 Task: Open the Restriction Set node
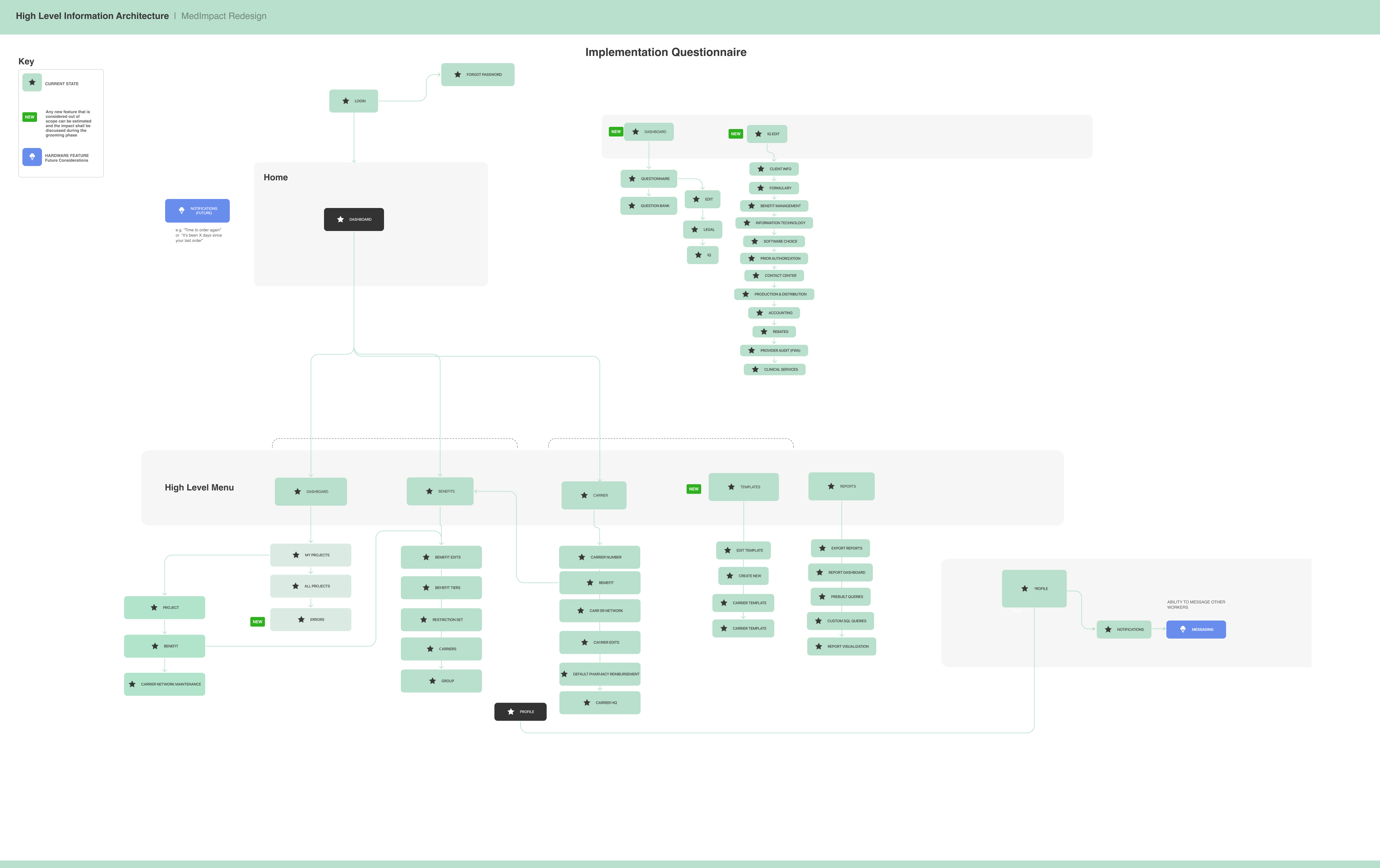pyautogui.click(x=441, y=619)
